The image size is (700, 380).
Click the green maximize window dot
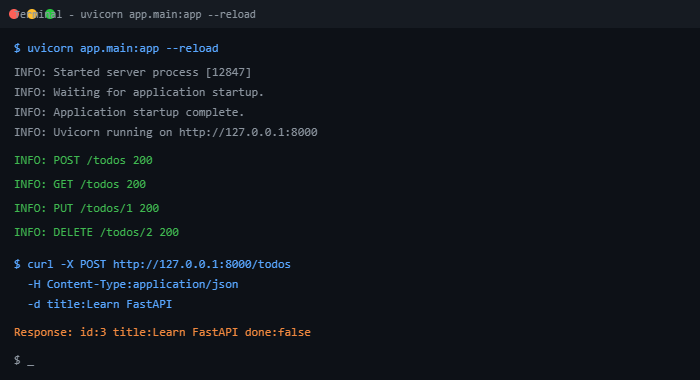pos(50,14)
